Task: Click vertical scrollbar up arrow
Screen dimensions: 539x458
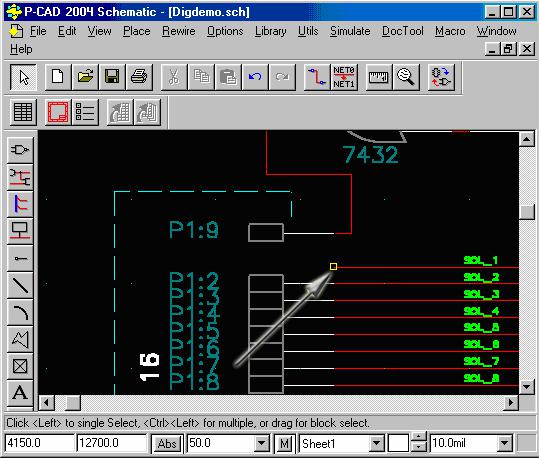Action: coord(526,139)
